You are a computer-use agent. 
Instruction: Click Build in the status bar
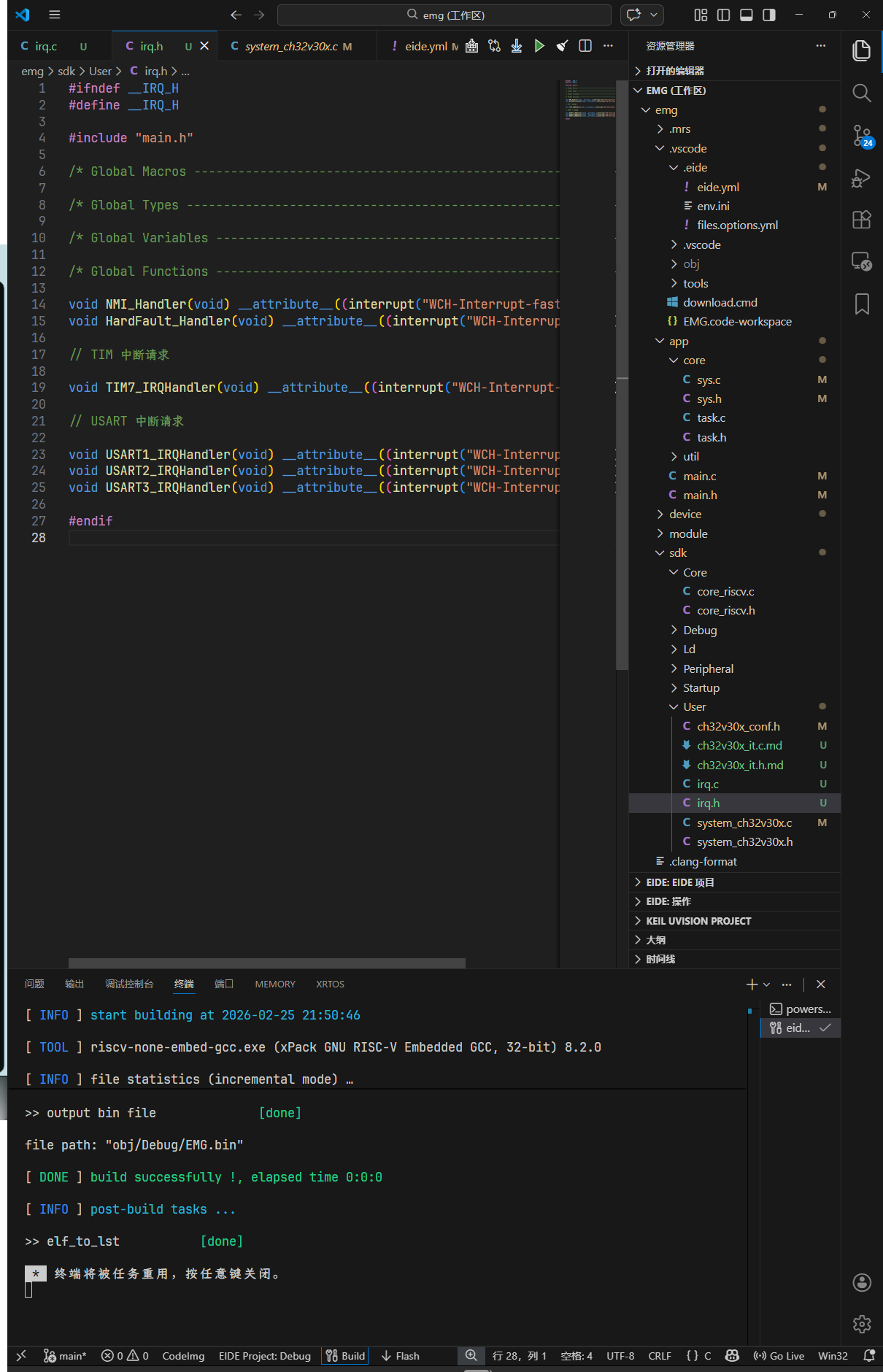click(346, 1356)
